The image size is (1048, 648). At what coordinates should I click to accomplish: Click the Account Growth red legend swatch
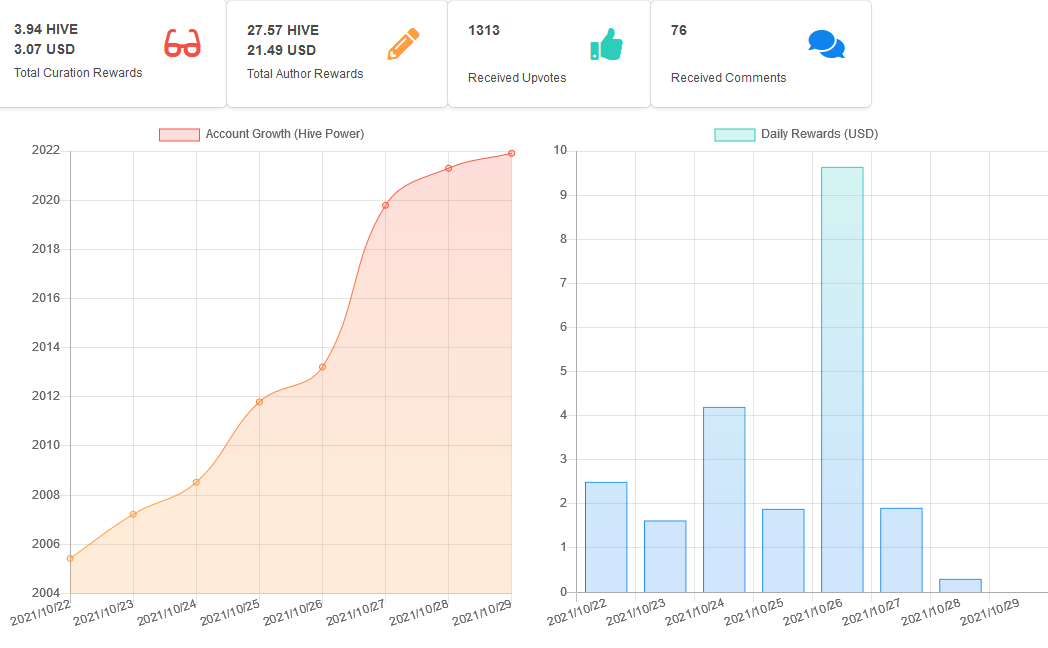tap(179, 135)
